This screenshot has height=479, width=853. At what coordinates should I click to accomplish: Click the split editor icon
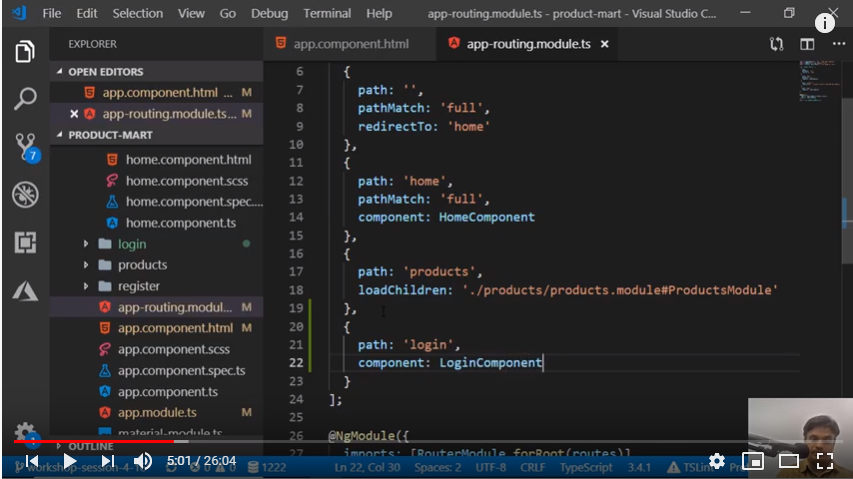[807, 44]
